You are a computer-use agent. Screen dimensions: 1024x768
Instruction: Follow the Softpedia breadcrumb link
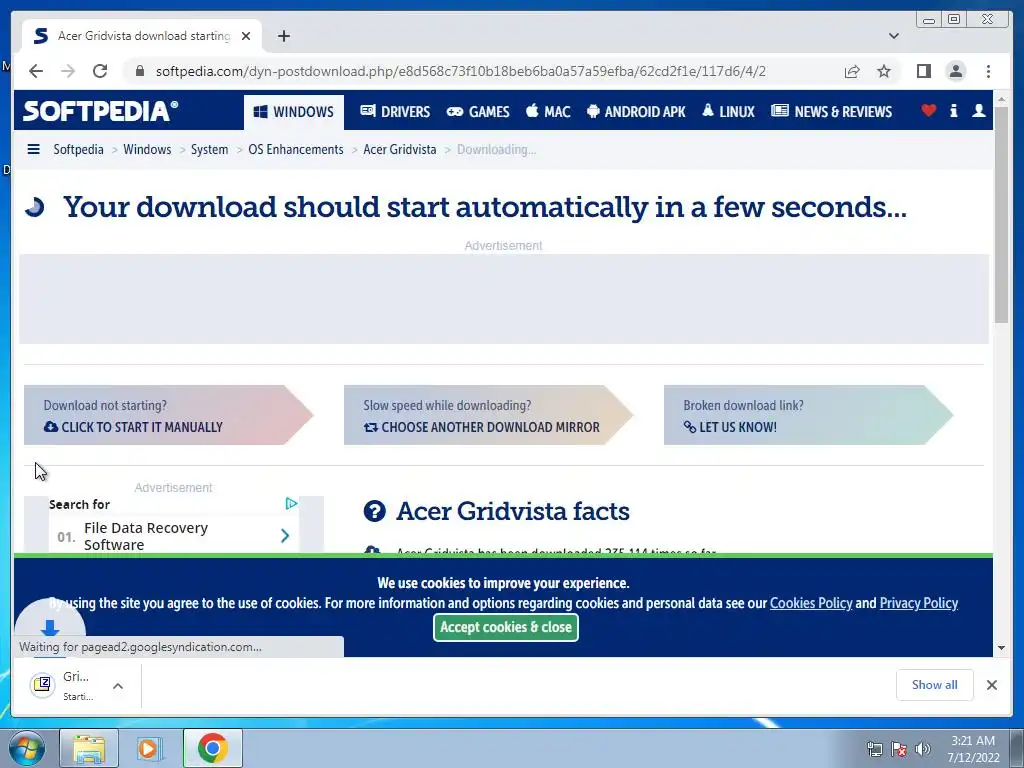click(78, 150)
